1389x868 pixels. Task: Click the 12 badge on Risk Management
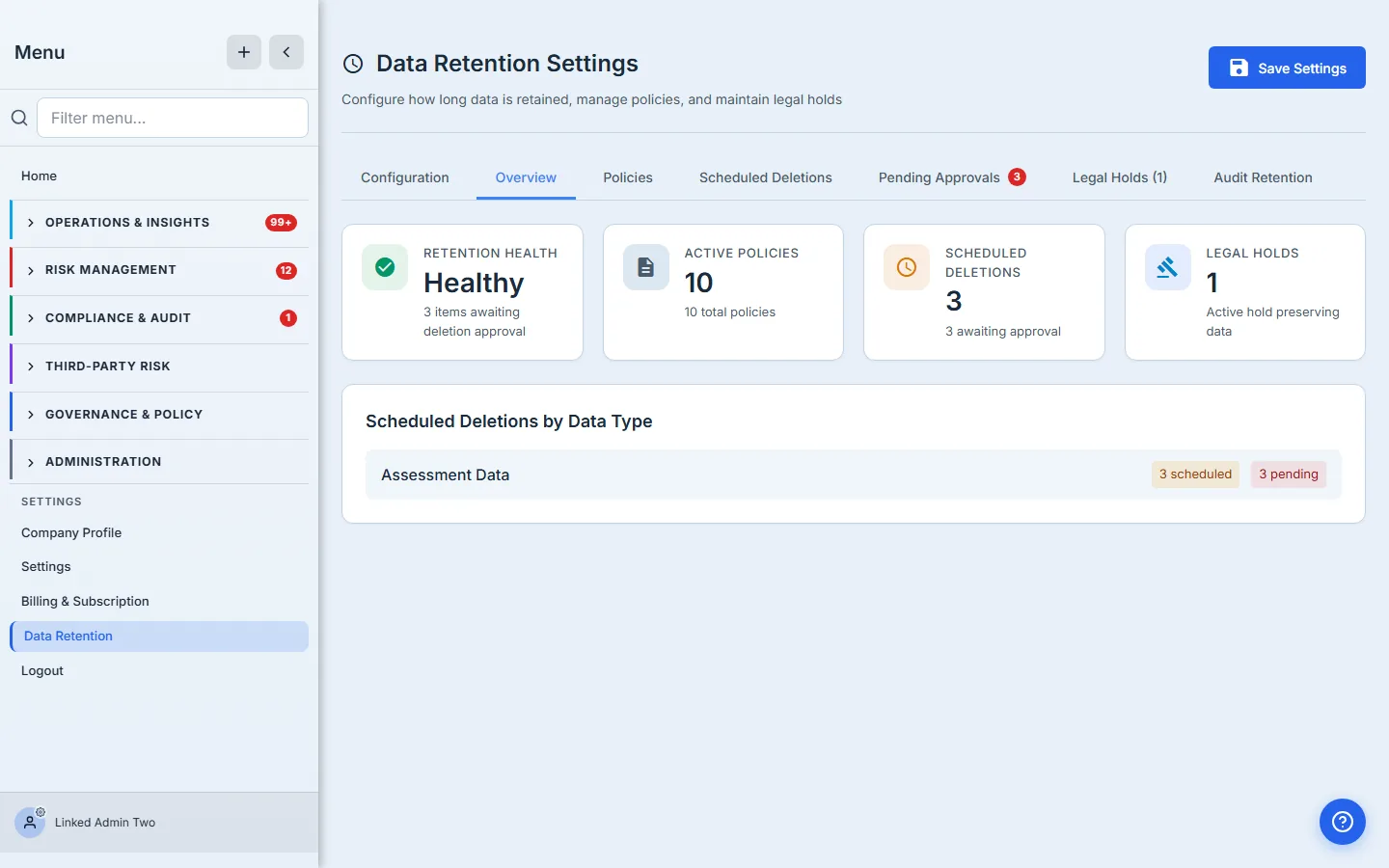[x=286, y=270]
